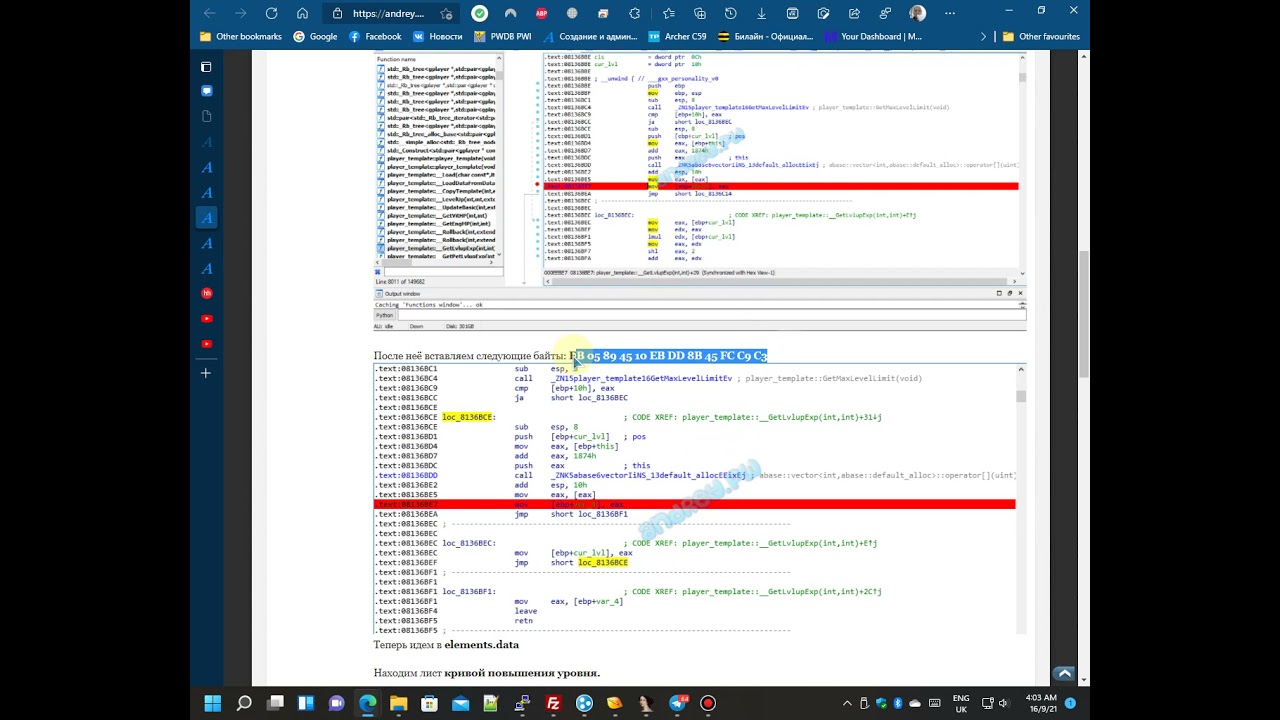
Task: Show hidden system tray icons
Action: (846, 703)
